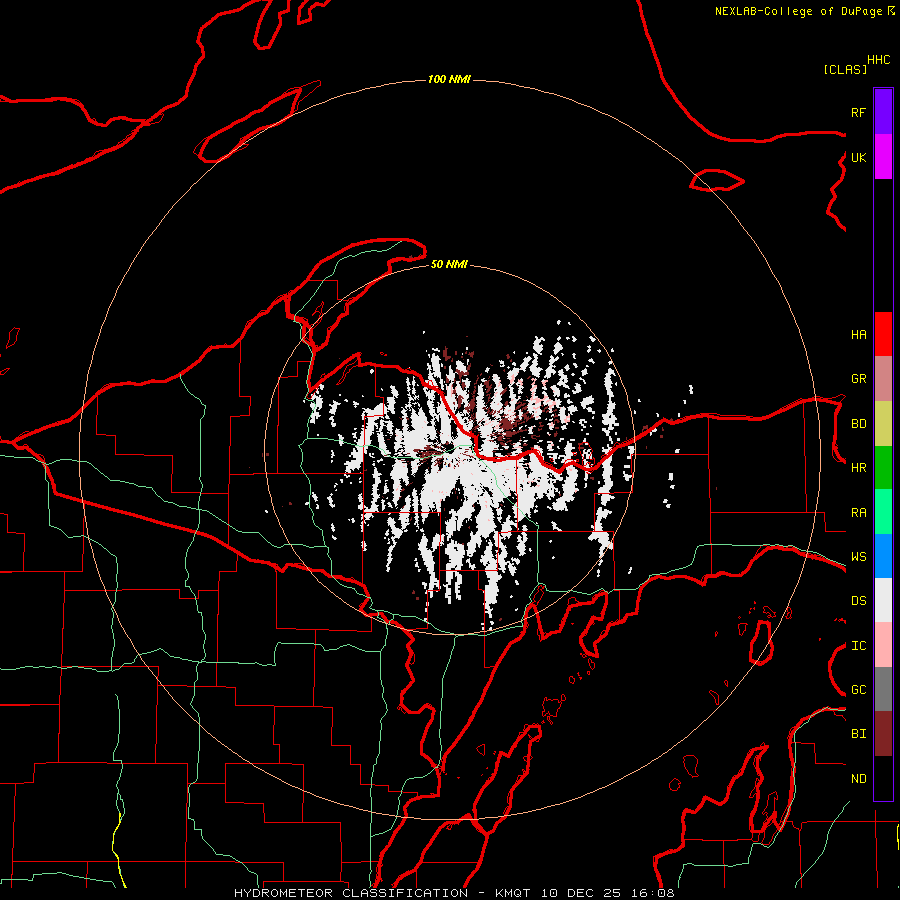
Task: Click the HA red legend swatch
Action: point(883,334)
